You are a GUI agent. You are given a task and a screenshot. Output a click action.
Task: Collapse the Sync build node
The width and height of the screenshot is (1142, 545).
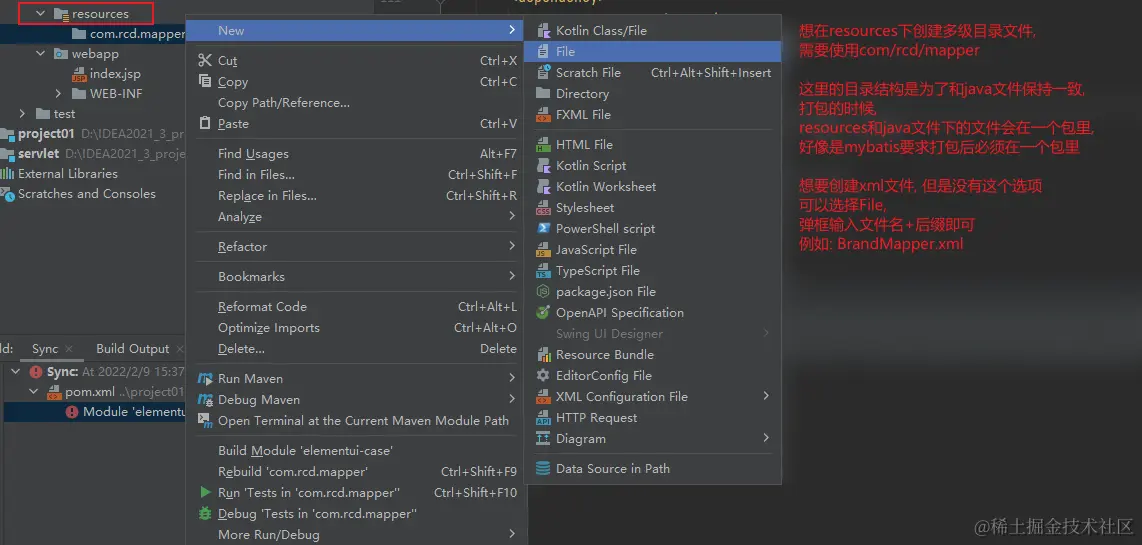(x=16, y=372)
